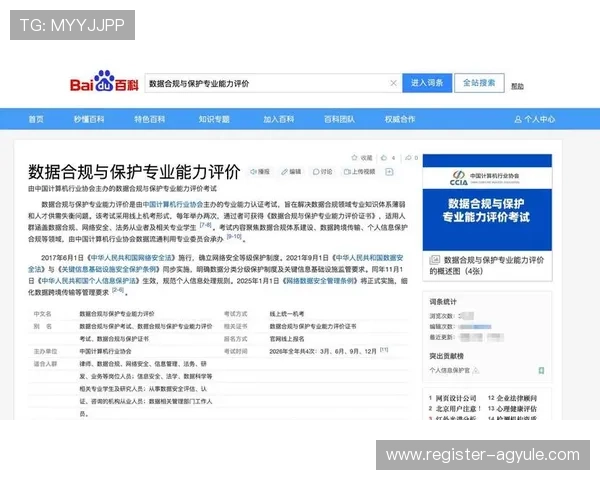This screenshot has height=480, width=600.
Task: Open the 知识专题 navigation tab
Action: coord(214,119)
